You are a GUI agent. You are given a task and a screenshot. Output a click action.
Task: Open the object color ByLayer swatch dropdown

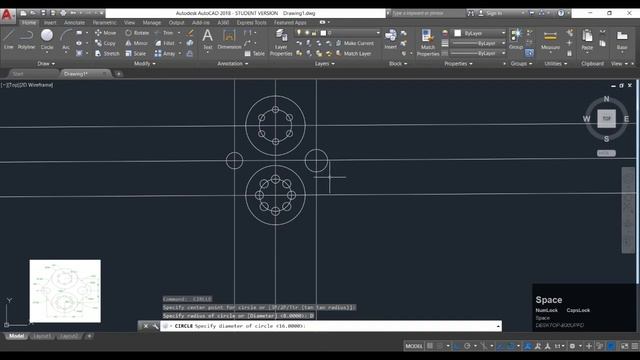[480, 33]
